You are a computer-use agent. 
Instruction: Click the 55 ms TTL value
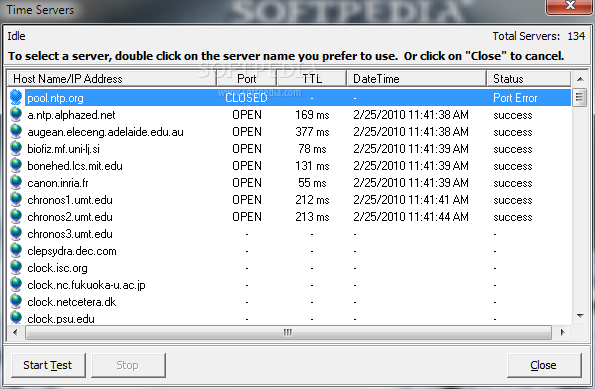[x=312, y=183]
